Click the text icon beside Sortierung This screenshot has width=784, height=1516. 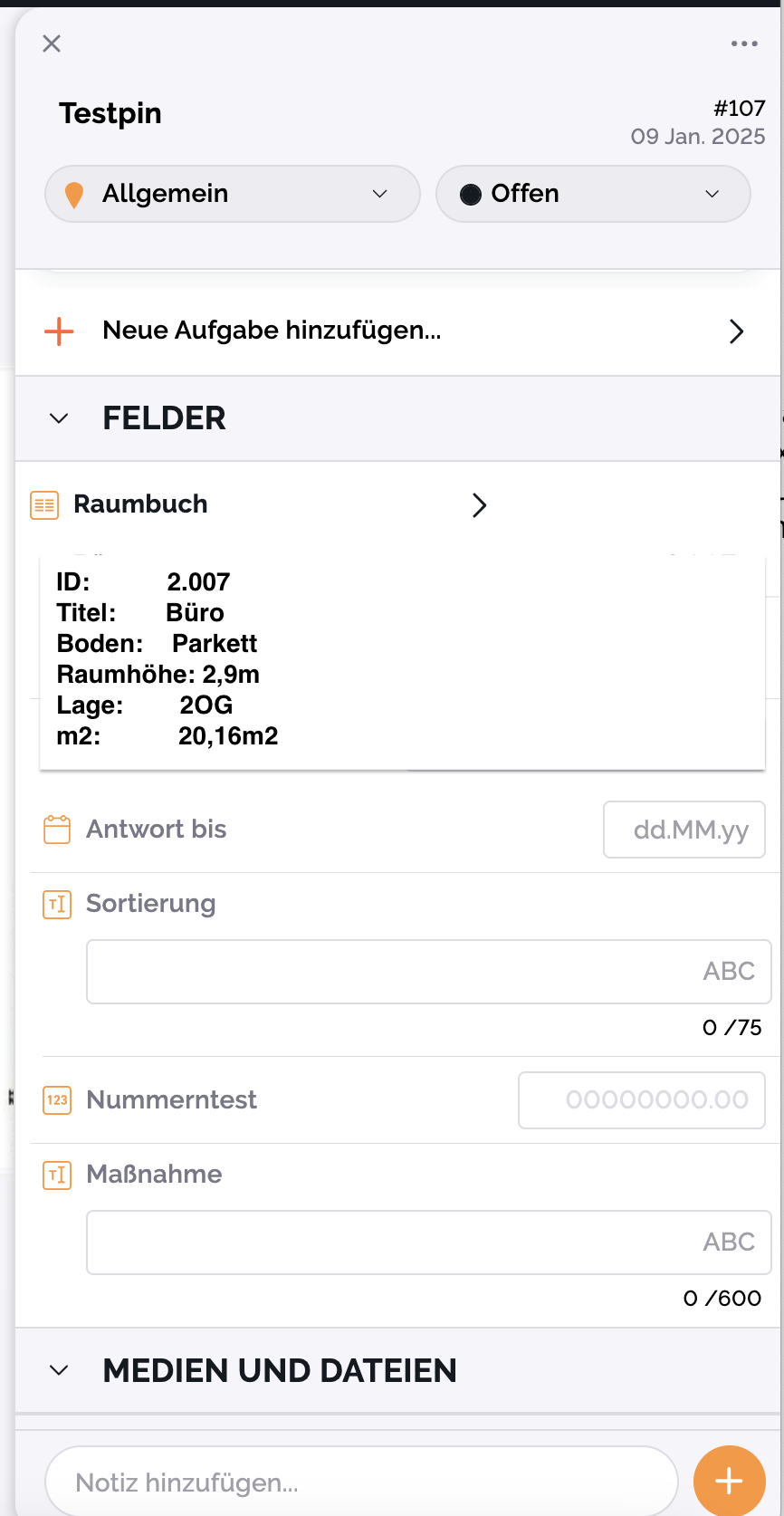[57, 904]
